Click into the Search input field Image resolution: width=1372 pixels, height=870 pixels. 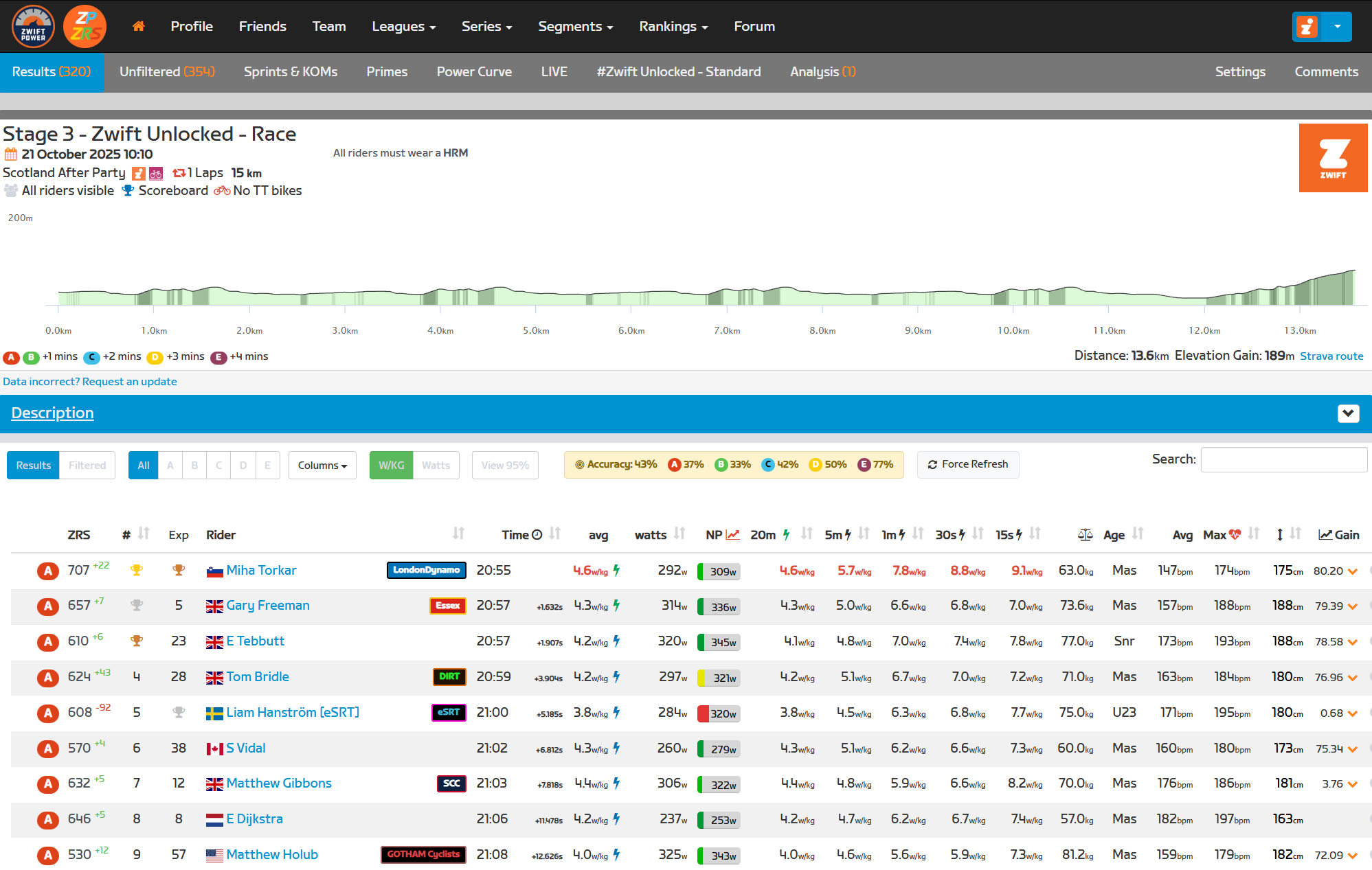tap(1283, 459)
